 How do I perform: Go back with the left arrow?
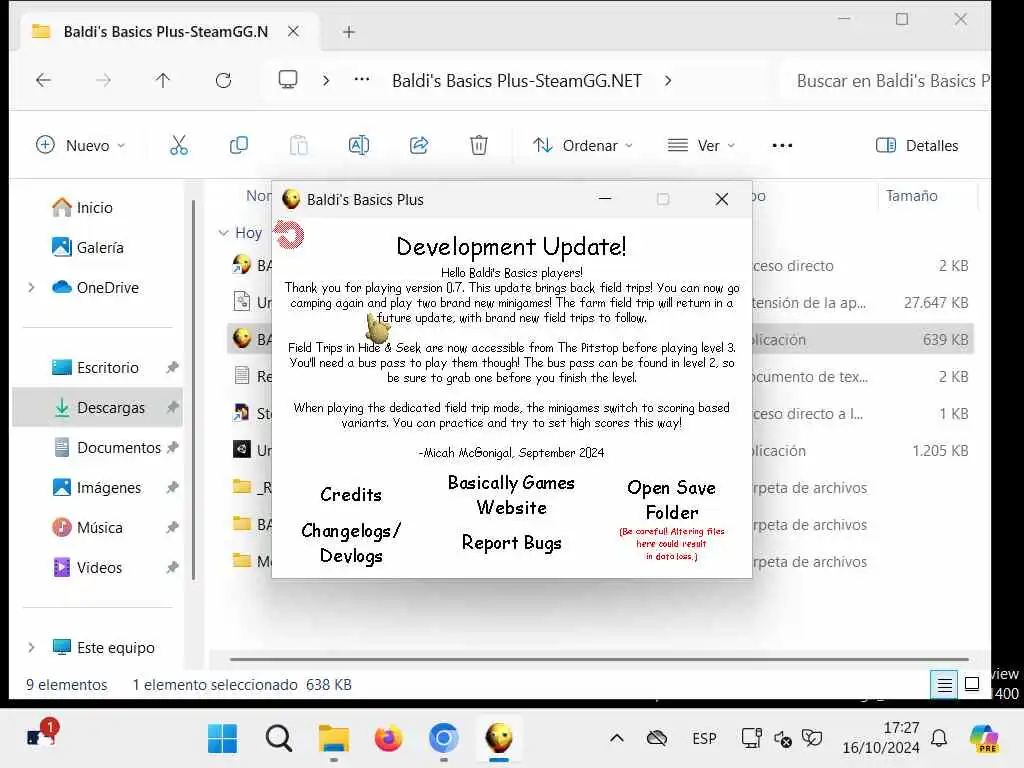(44, 80)
